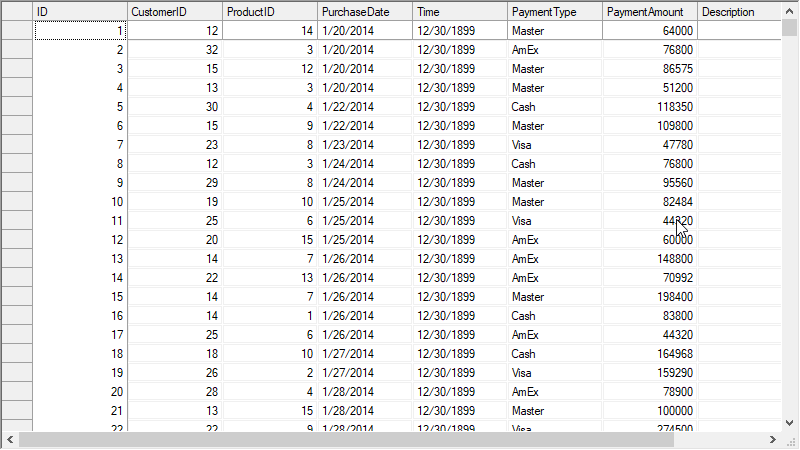The width and height of the screenshot is (800, 450).
Task: Select the PurchaseDate cell in row 9
Action: click(365, 183)
